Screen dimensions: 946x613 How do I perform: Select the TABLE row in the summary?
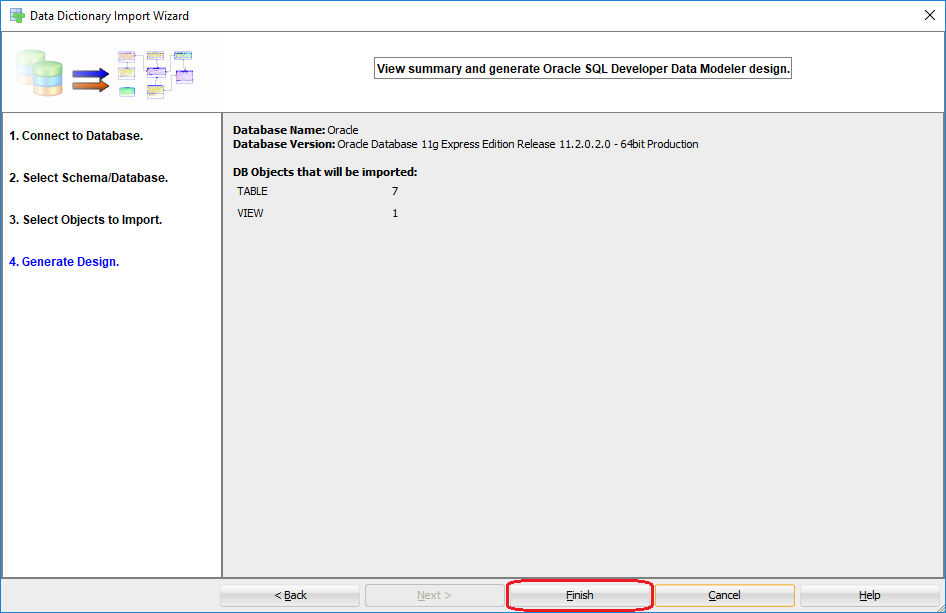252,191
